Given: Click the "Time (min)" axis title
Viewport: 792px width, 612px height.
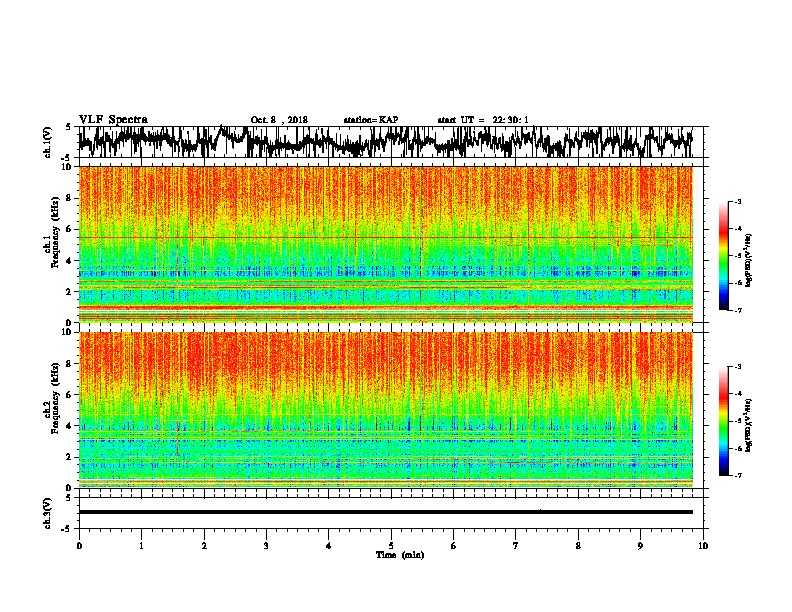Looking at the screenshot, I should [x=400, y=555].
